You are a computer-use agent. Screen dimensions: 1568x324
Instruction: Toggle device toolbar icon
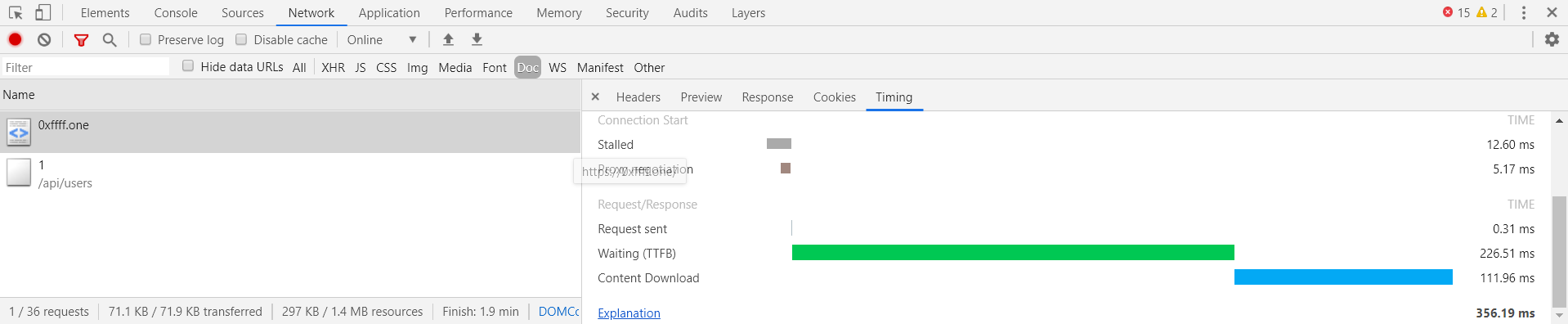coord(43,12)
